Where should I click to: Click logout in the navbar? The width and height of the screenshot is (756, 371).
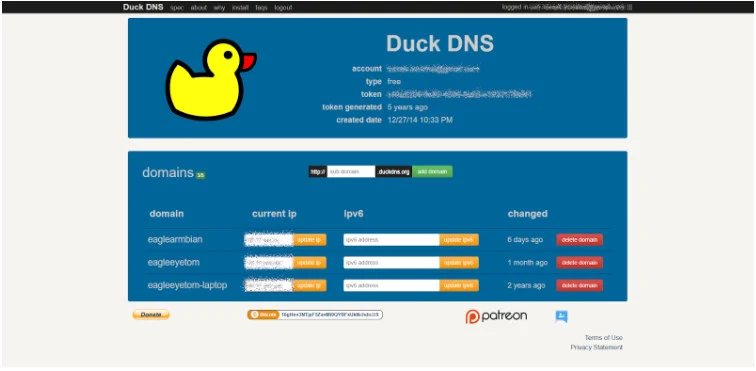click(x=283, y=8)
